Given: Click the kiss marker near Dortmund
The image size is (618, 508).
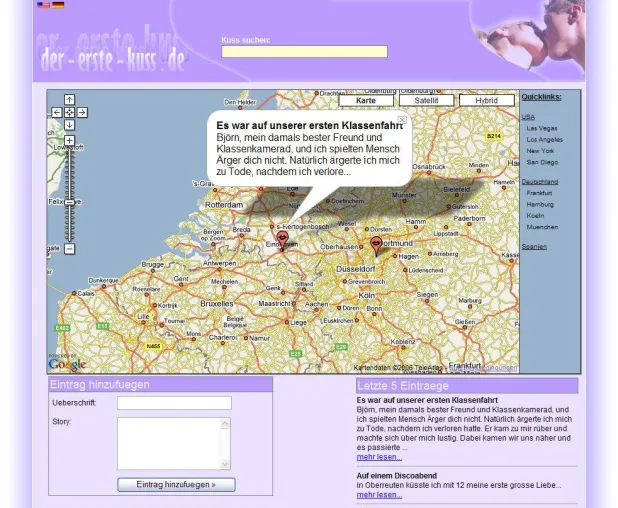Looking at the screenshot, I should 376,245.
